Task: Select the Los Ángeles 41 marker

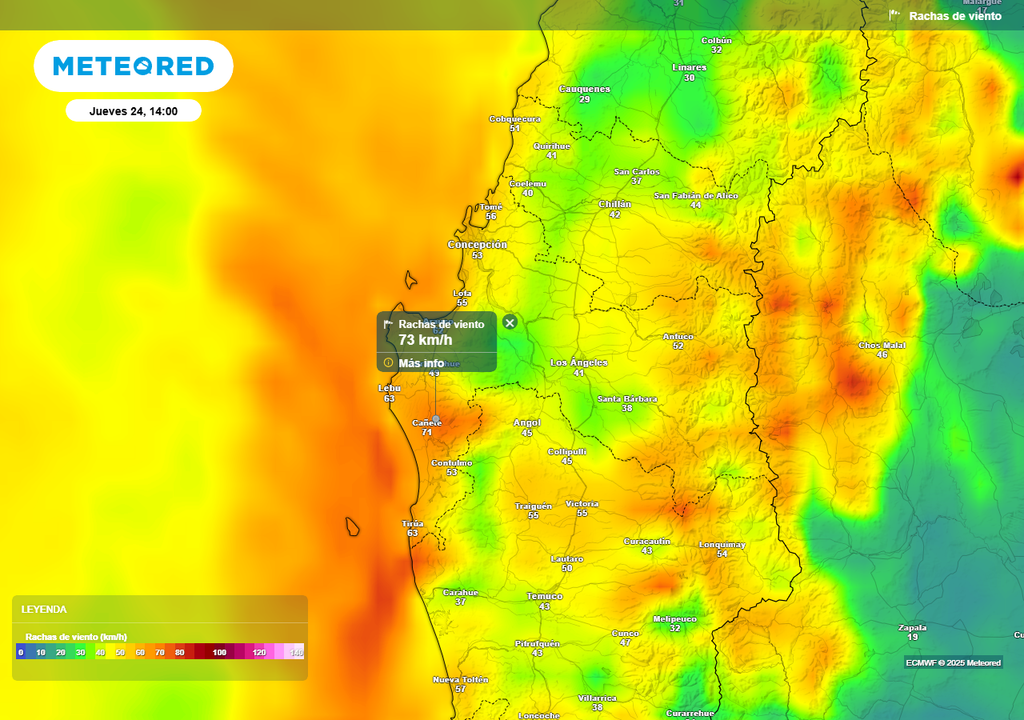Action: click(577, 366)
